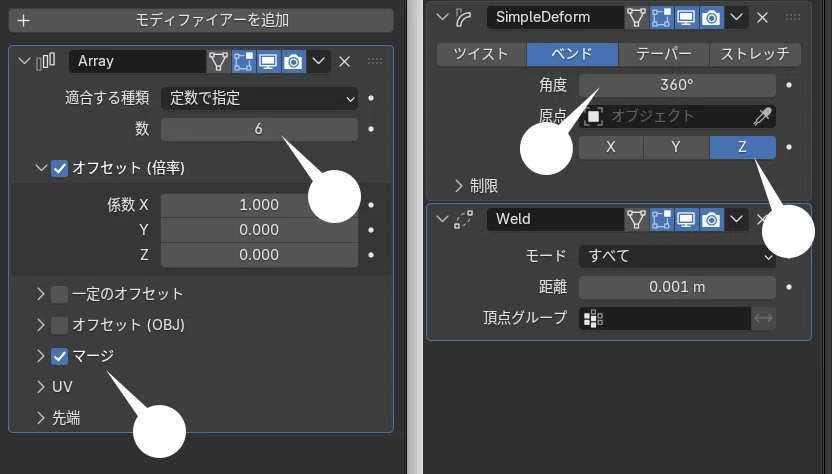Screen dimensions: 832x474
Task: Collapse the Array modifier panel
Action: tap(24, 61)
